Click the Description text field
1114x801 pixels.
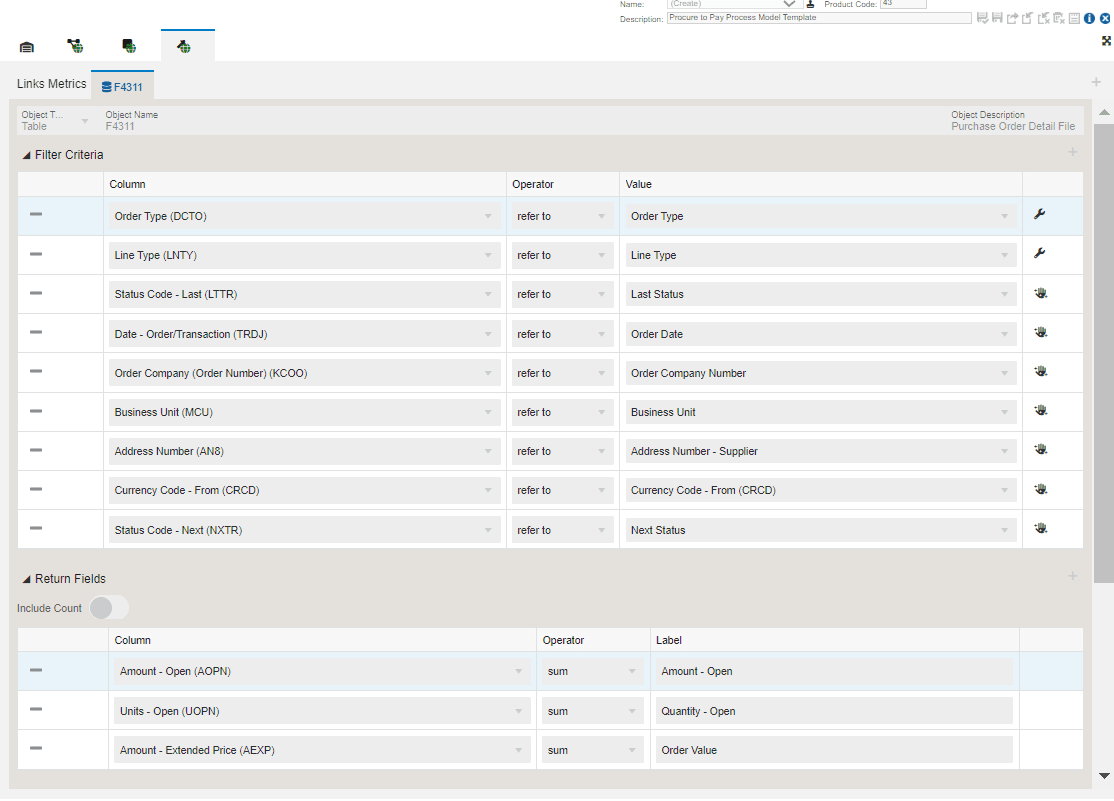(819, 18)
